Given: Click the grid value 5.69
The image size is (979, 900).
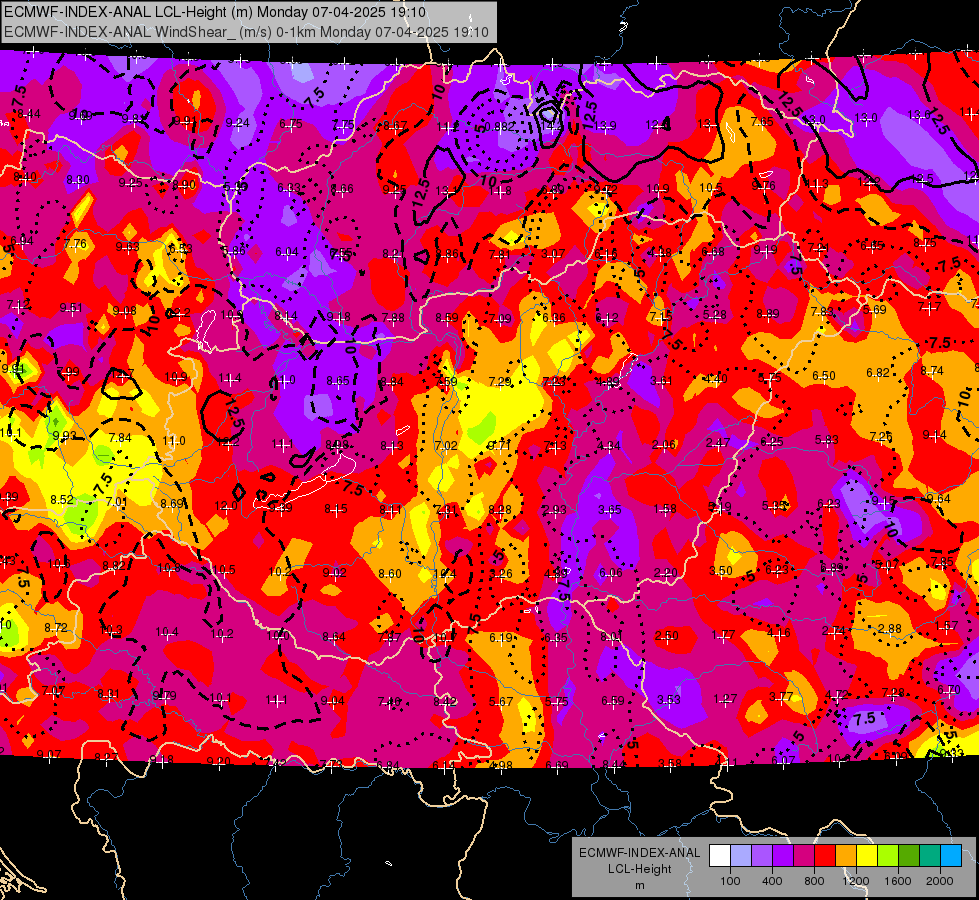Looking at the screenshot, I should [x=875, y=309].
